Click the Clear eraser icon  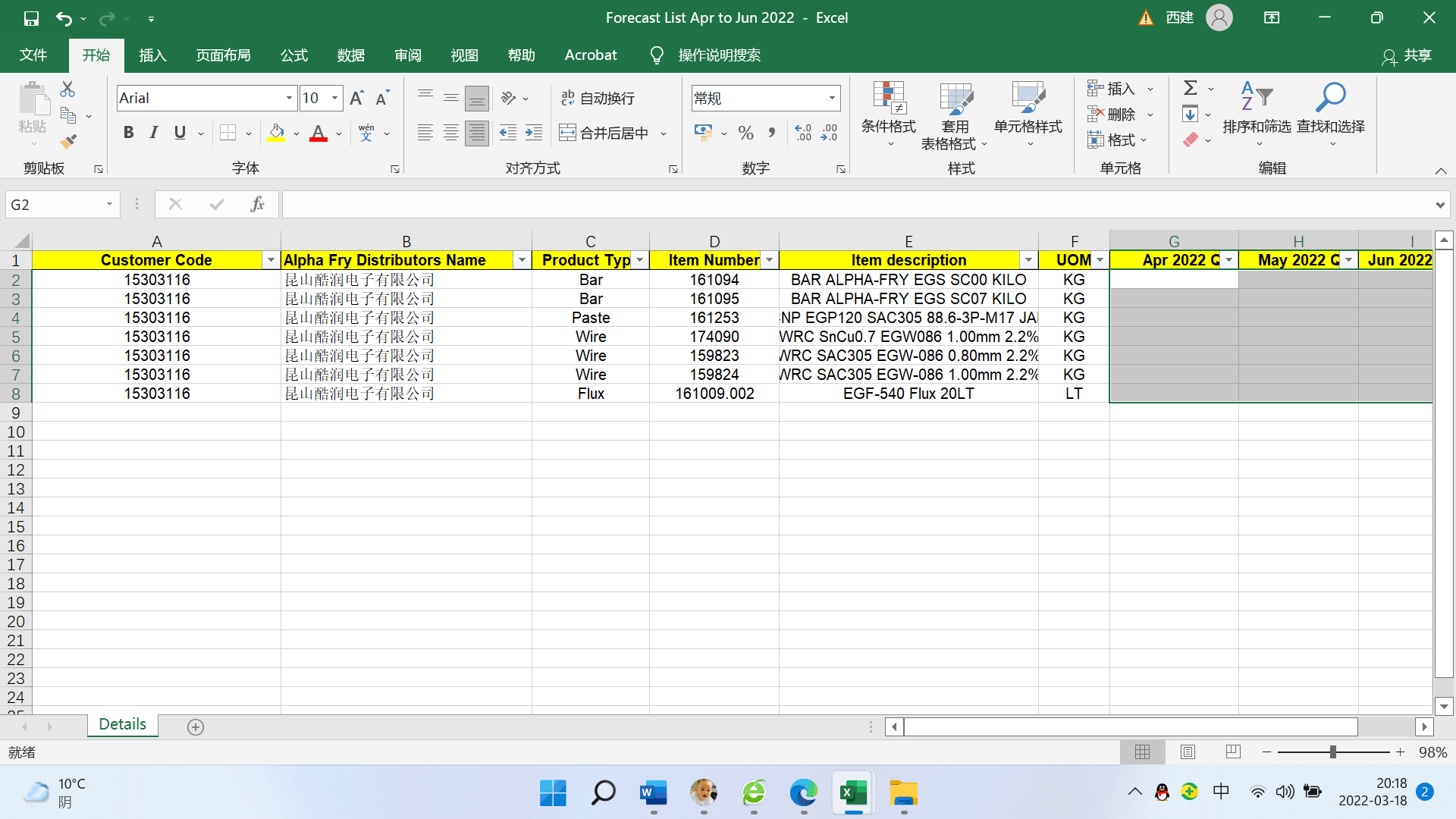(x=1191, y=140)
